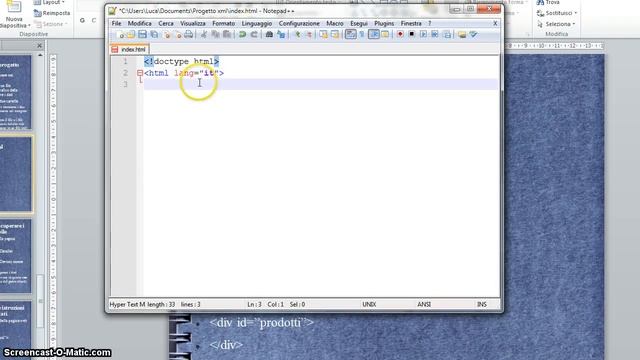Click the Copy icon in Notepad++ toolbar
The image size is (640, 360).
coord(215,35)
